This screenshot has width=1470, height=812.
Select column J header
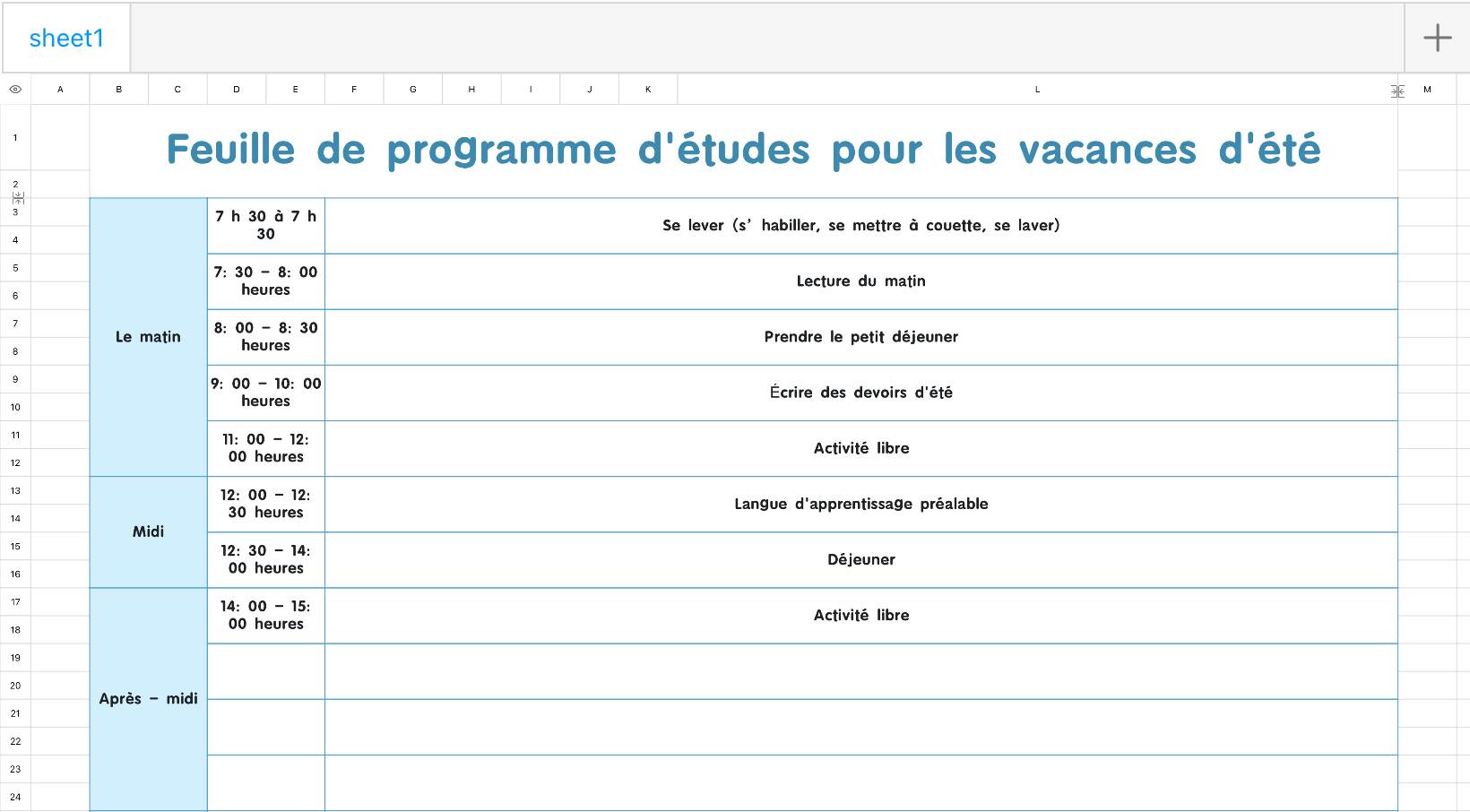pyautogui.click(x=590, y=90)
